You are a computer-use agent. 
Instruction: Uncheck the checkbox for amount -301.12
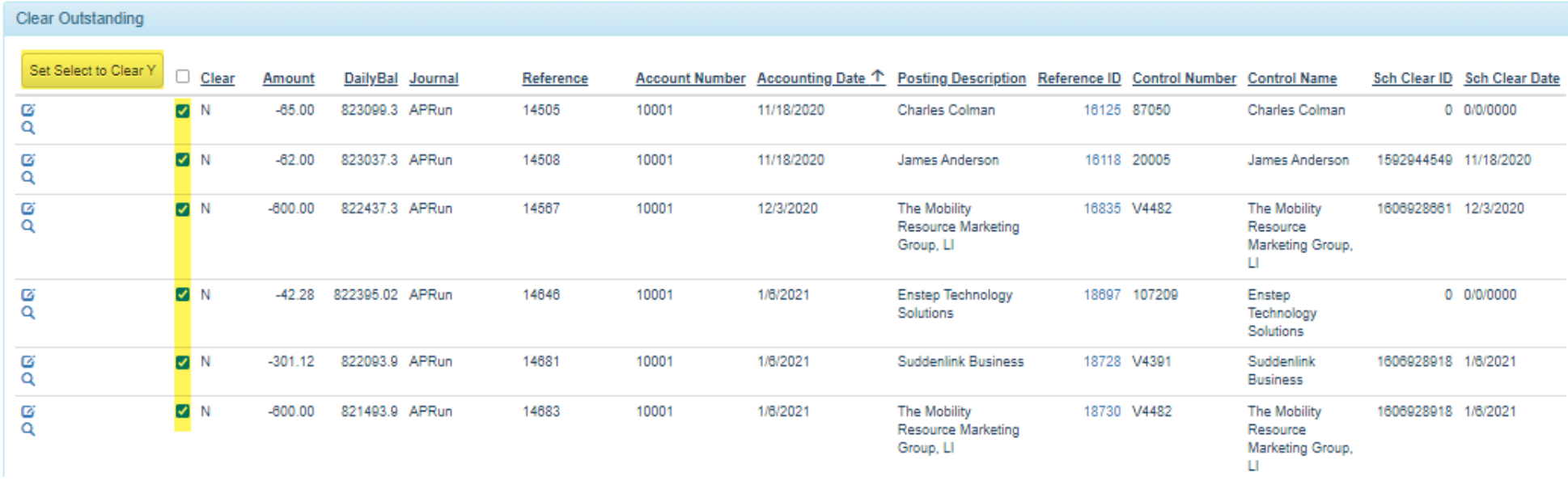(x=183, y=362)
